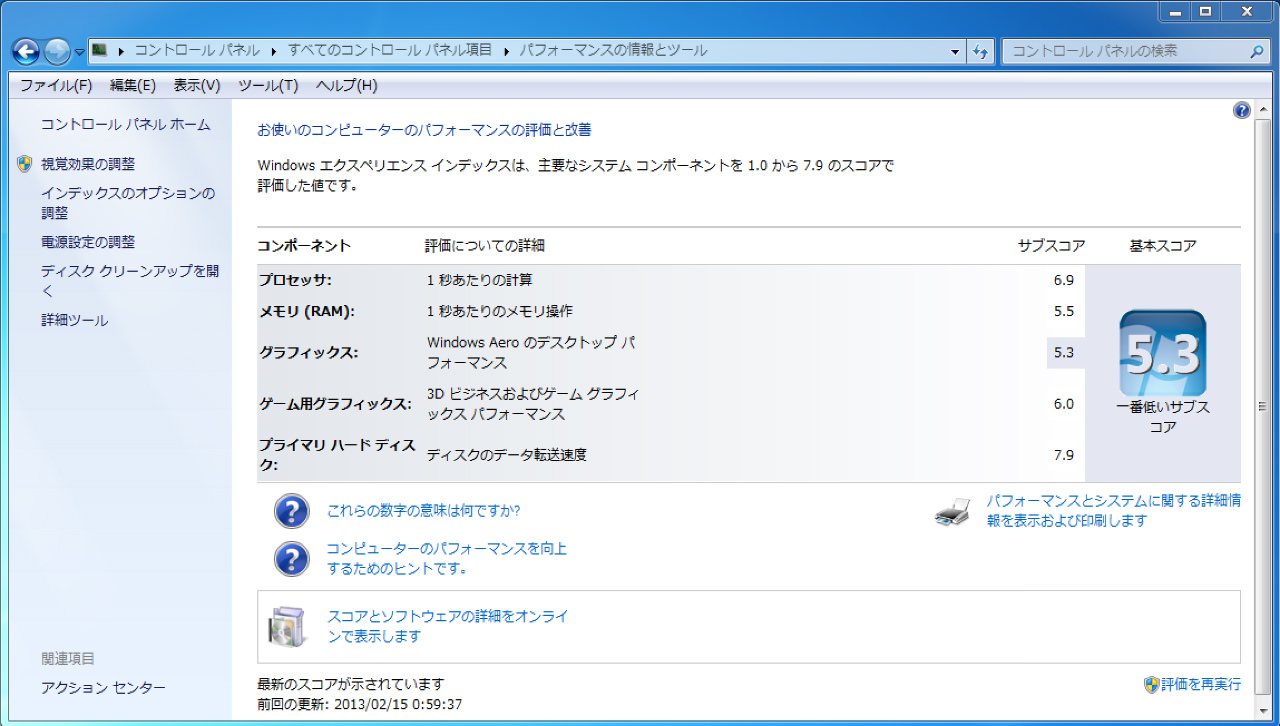Open the 編集(E) menu

pos(133,85)
